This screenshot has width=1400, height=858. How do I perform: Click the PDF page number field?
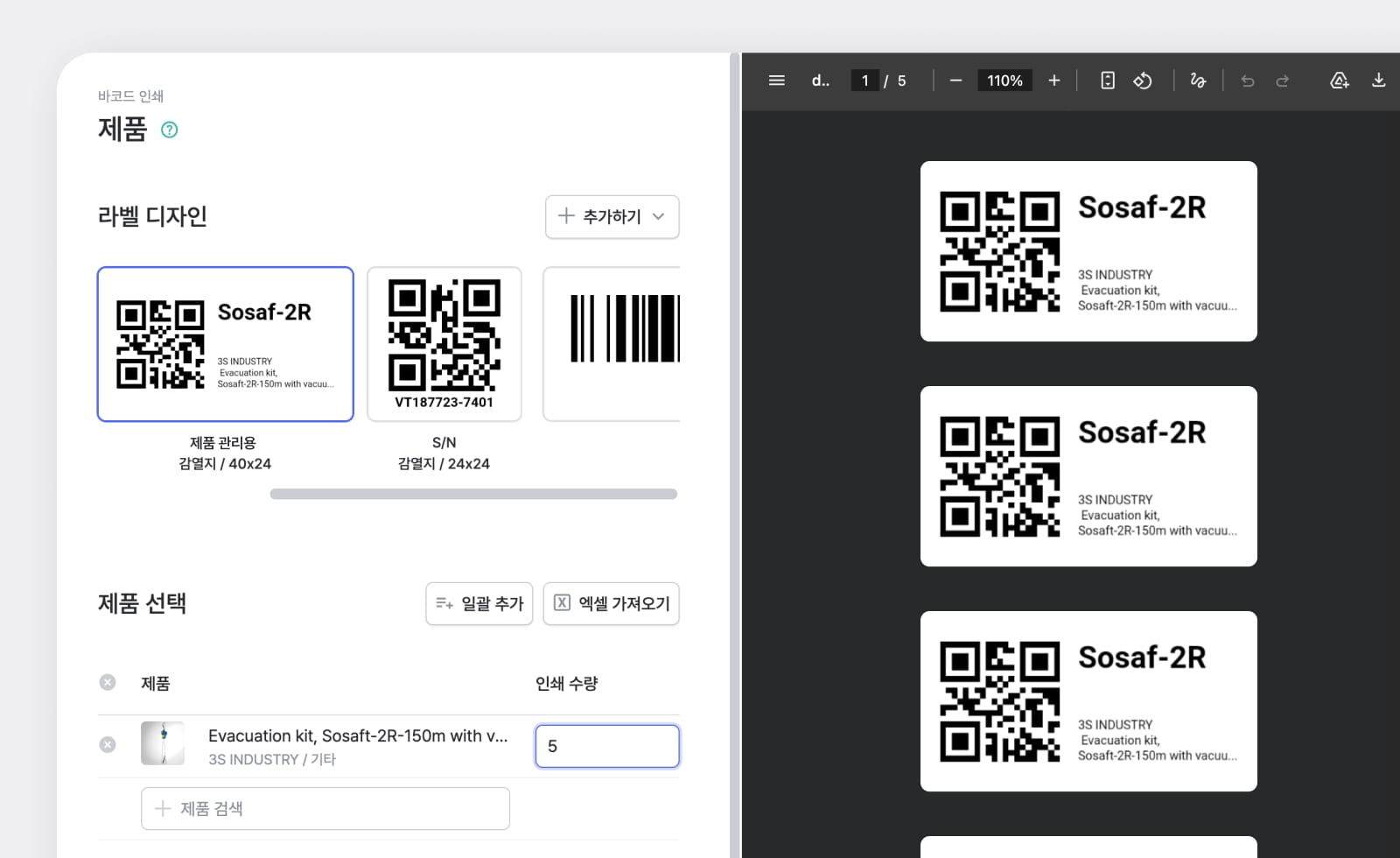click(x=864, y=81)
